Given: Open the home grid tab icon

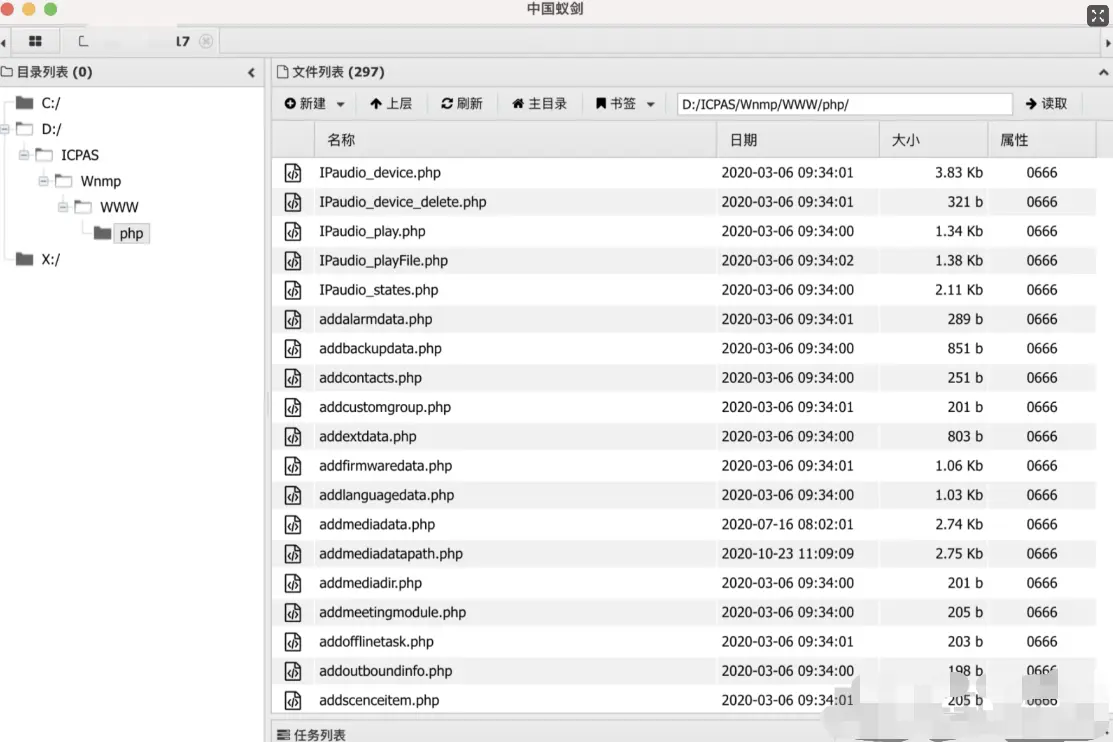Looking at the screenshot, I should click(35, 41).
